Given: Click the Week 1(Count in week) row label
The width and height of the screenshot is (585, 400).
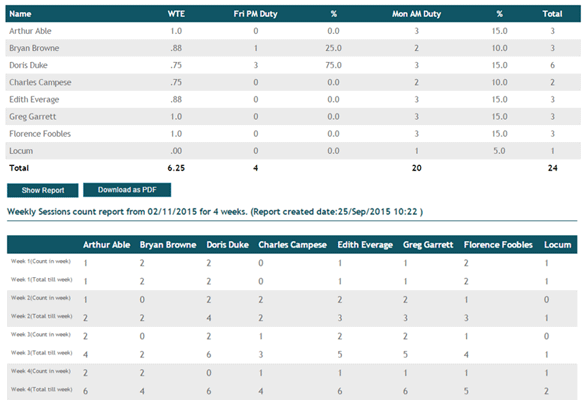Looking at the screenshot, I should (41, 261).
